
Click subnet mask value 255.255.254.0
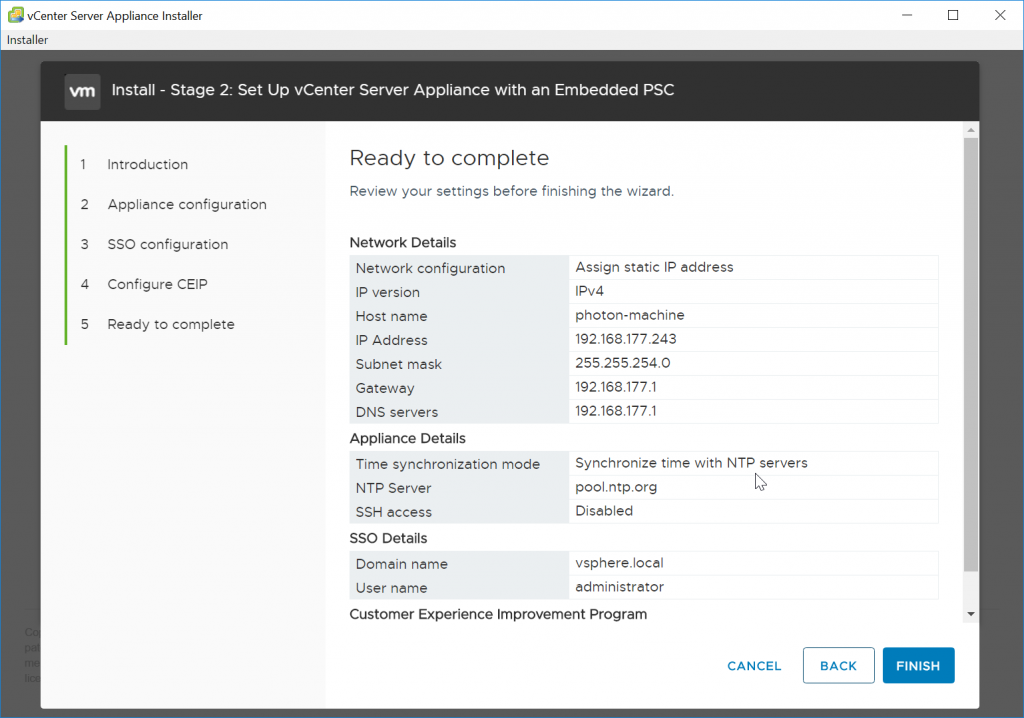pos(622,363)
